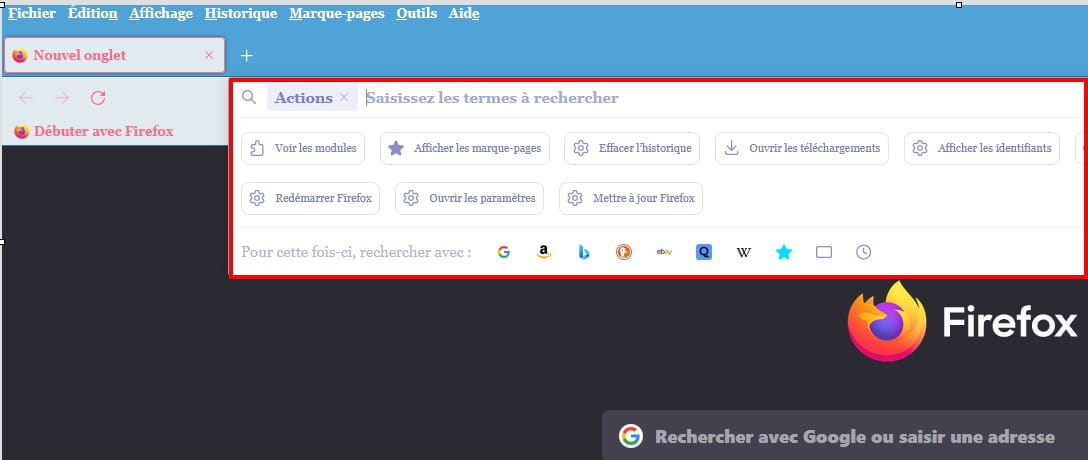This screenshot has height=460, width=1088.
Task: Open a new tab with plus button
Action: (x=246, y=56)
